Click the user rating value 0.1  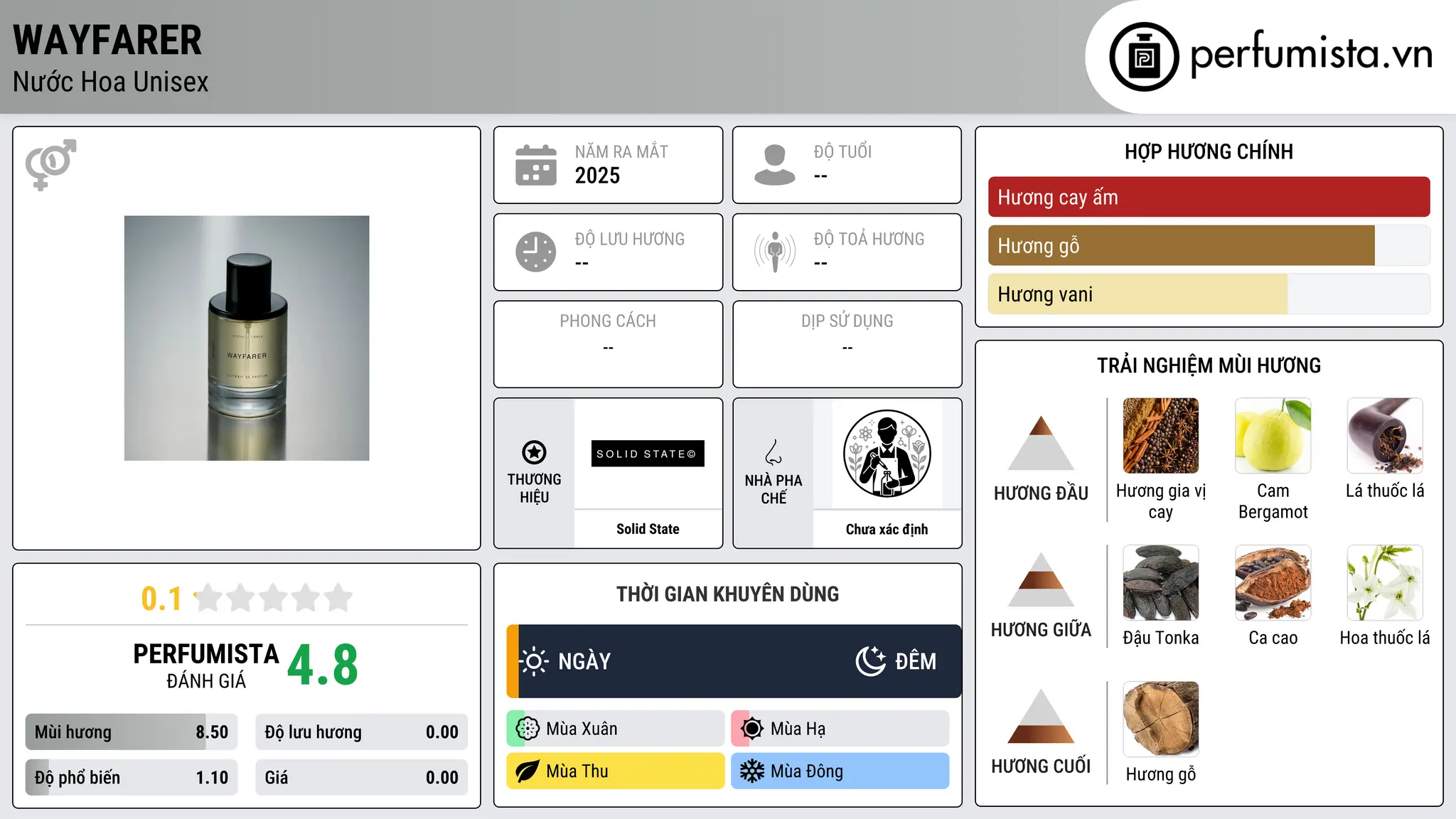point(161,599)
